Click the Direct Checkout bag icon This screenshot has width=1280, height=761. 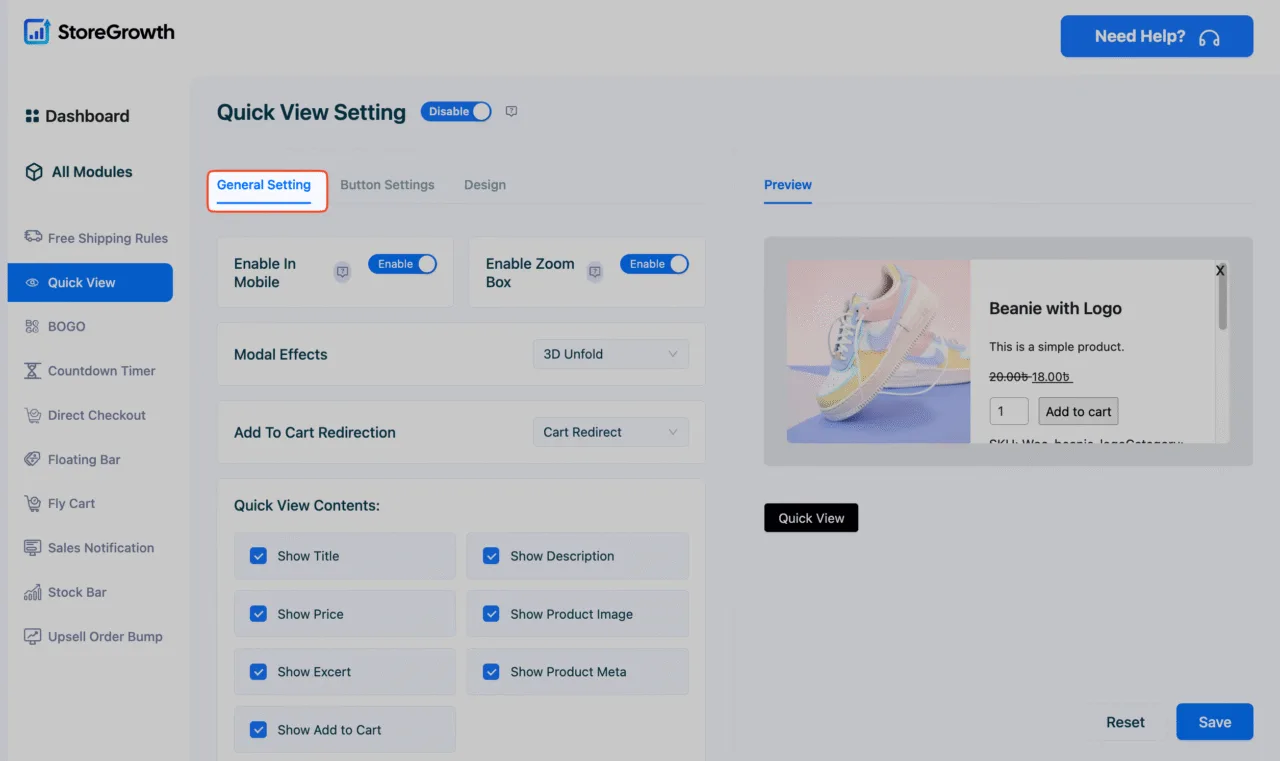coord(33,415)
